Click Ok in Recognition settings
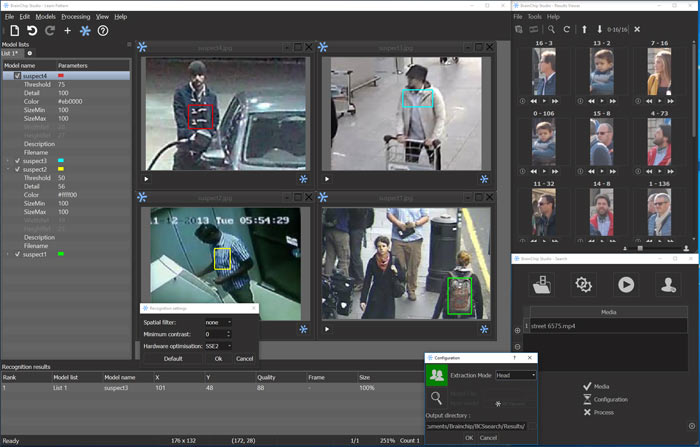The width and height of the screenshot is (700, 447). 218,359
